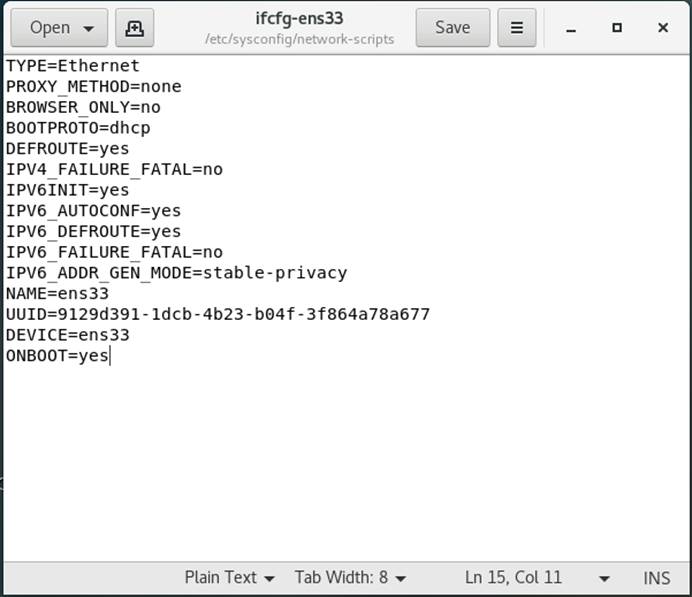Click the ifcfg-ens33 title text

point(299,19)
